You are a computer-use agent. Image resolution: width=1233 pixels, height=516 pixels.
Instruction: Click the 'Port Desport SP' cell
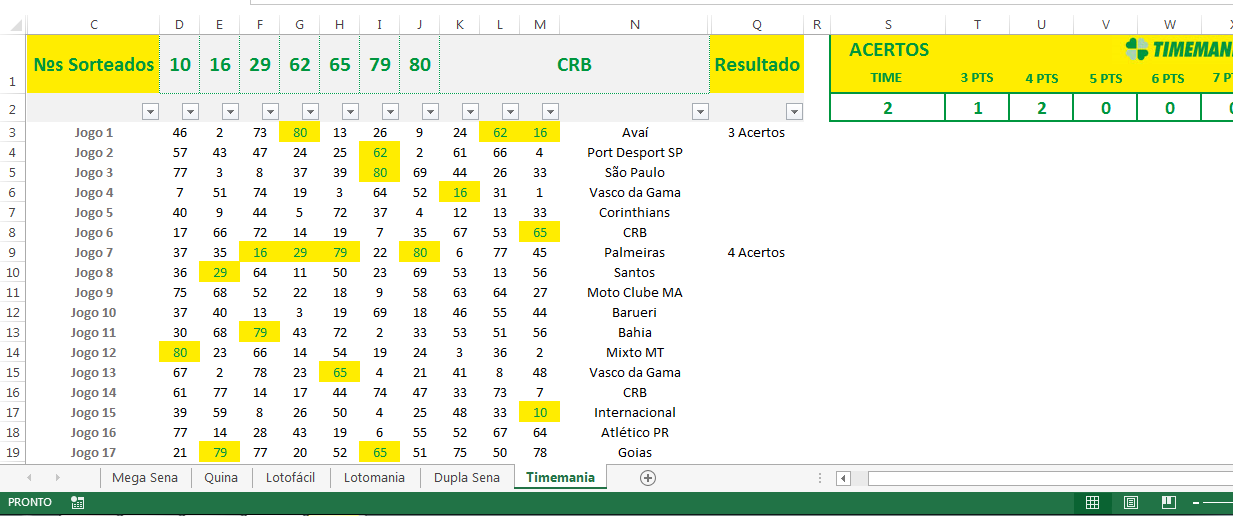[x=635, y=152]
